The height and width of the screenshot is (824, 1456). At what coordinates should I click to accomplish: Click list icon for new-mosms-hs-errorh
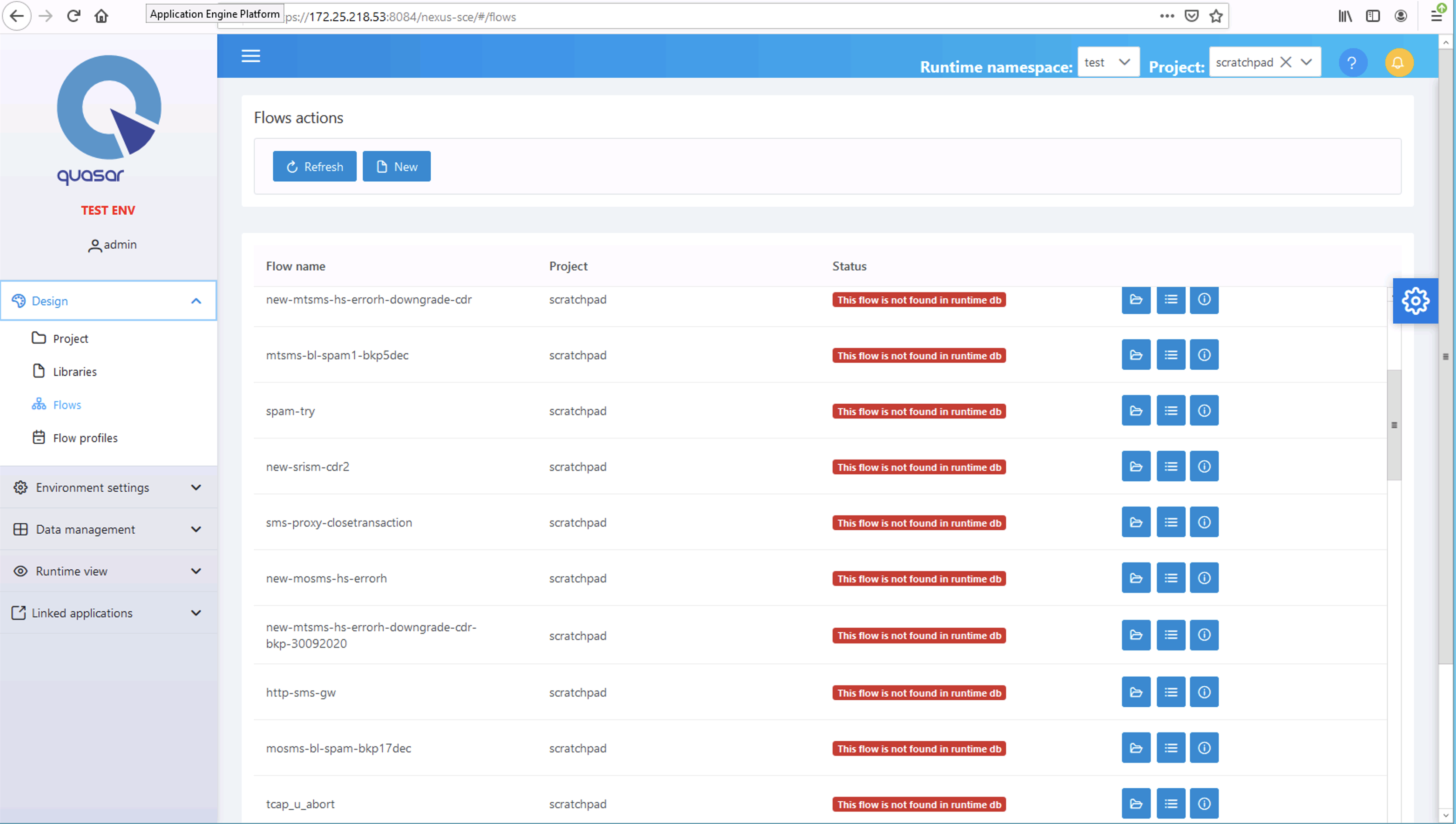coord(1170,578)
